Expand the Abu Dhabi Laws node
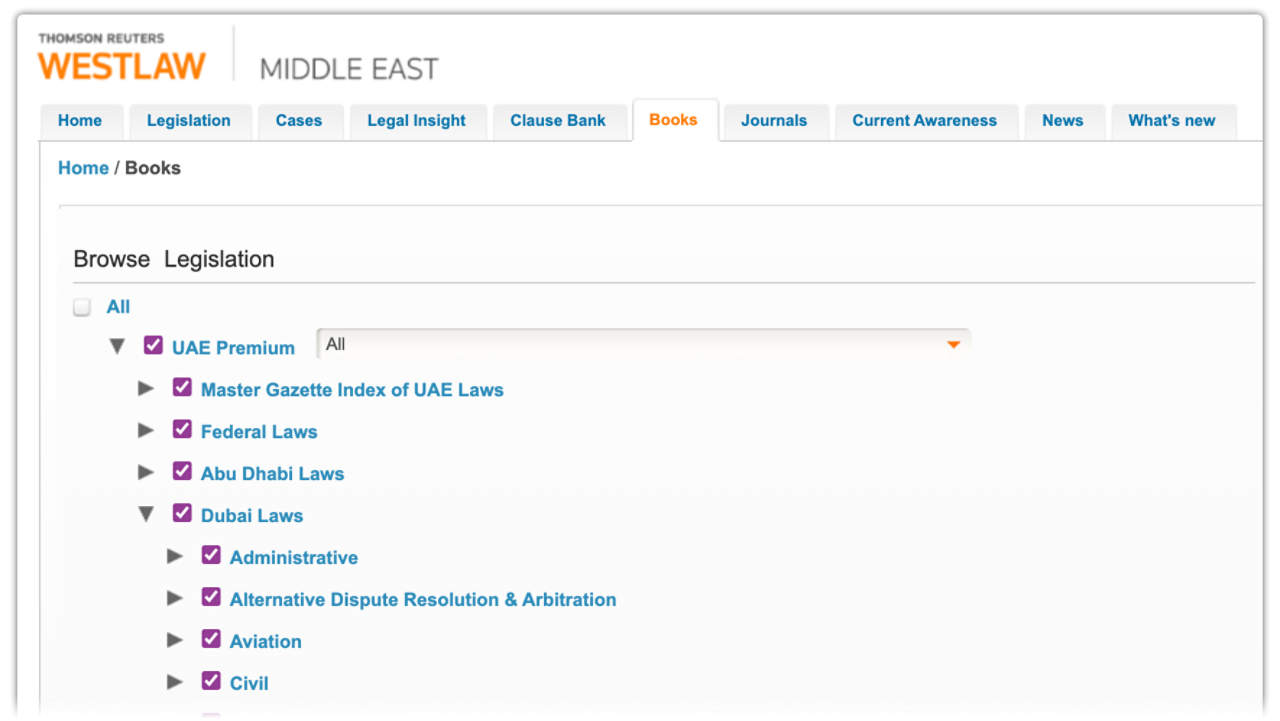Viewport: 1280px width, 721px height. [x=146, y=473]
